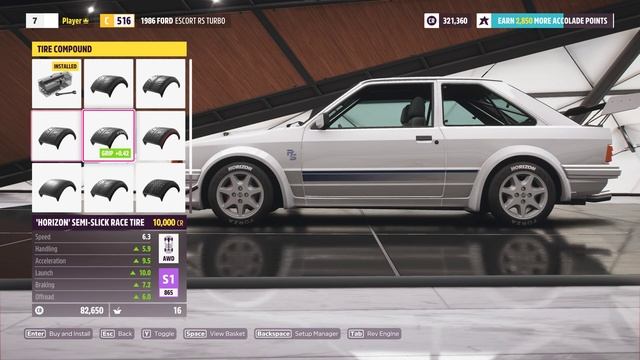
Task: Click the Installed label tag
Action: (x=65, y=66)
